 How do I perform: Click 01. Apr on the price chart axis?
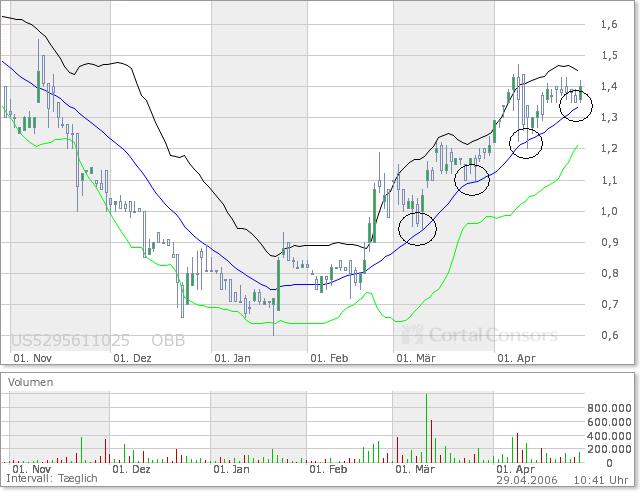(x=517, y=356)
